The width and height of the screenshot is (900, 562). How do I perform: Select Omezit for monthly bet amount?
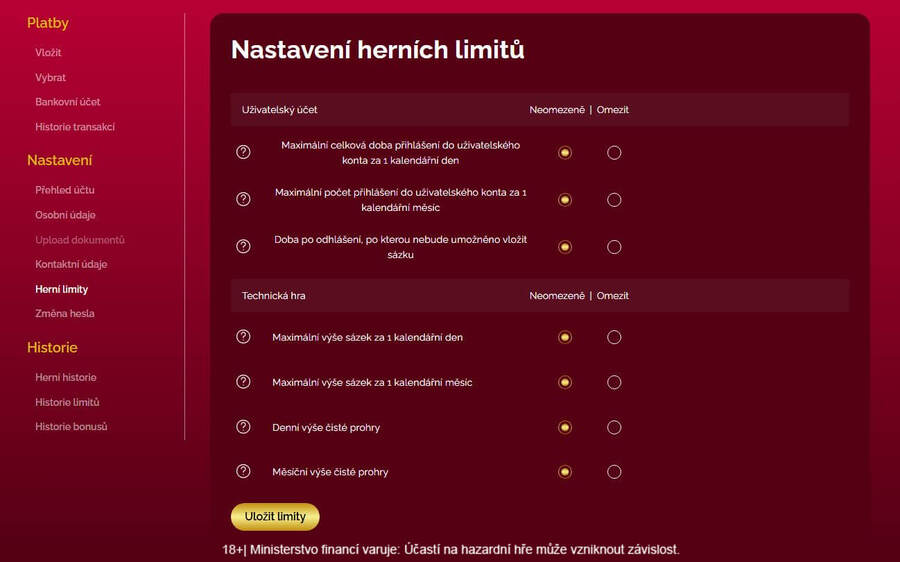click(x=614, y=382)
